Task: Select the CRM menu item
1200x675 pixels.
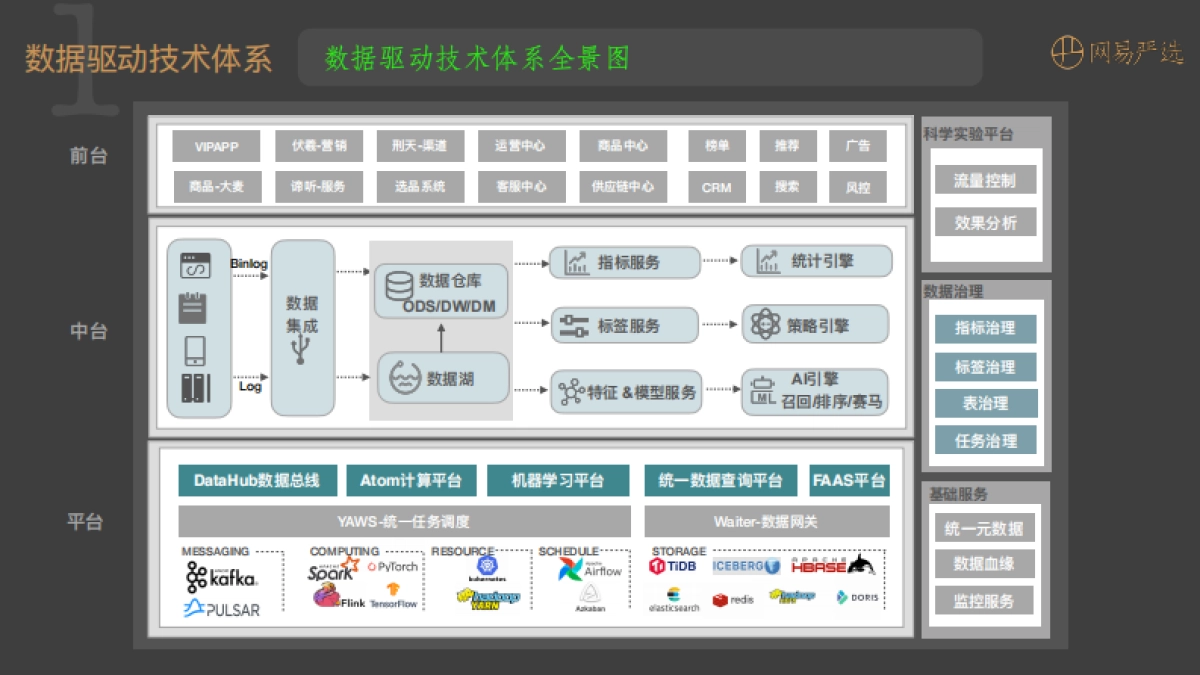Action: coord(716,186)
